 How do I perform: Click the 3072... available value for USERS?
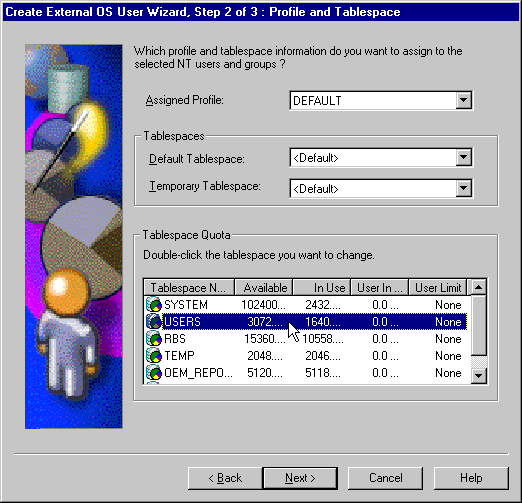coord(265,322)
